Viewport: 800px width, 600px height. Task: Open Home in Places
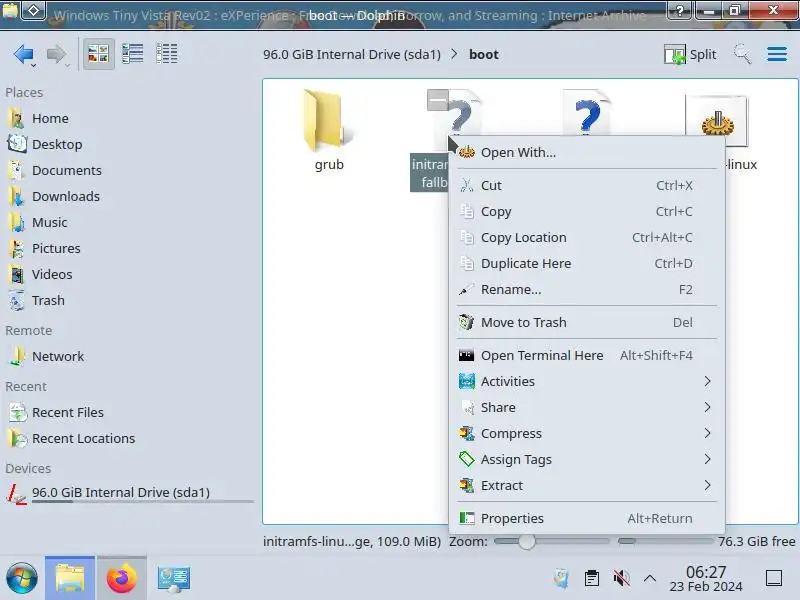pos(50,118)
